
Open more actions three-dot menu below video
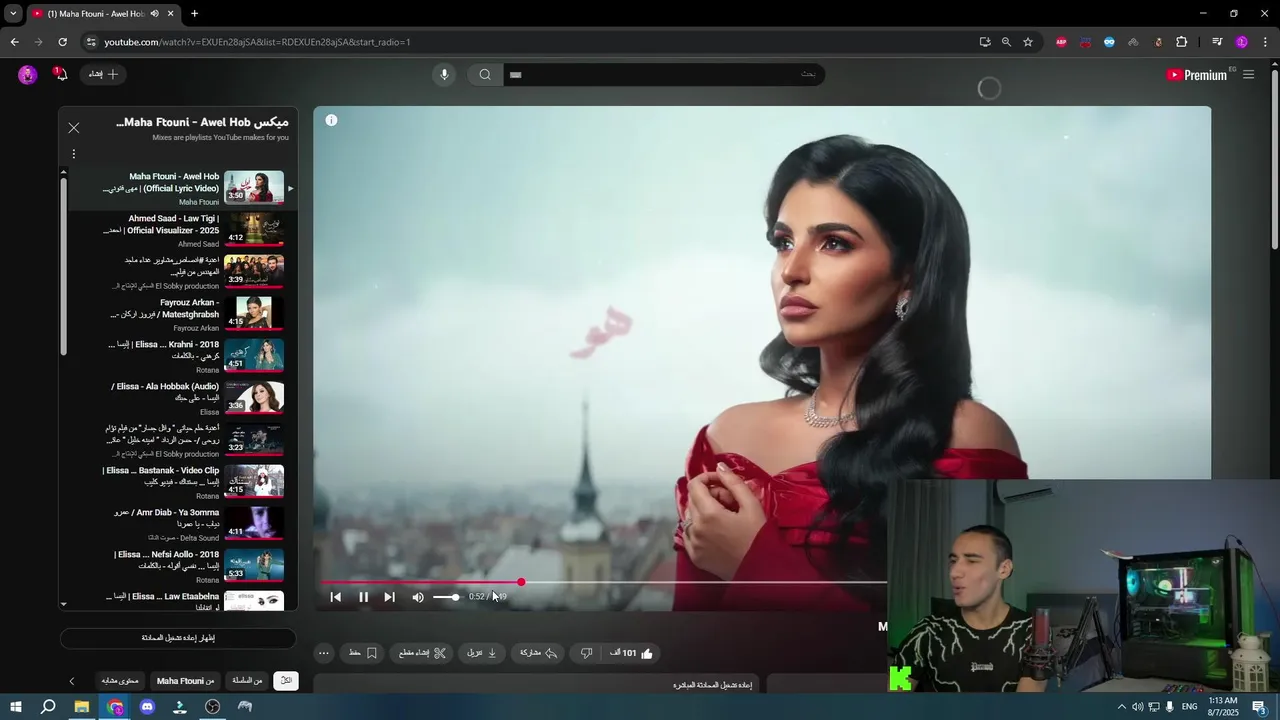tap(323, 653)
